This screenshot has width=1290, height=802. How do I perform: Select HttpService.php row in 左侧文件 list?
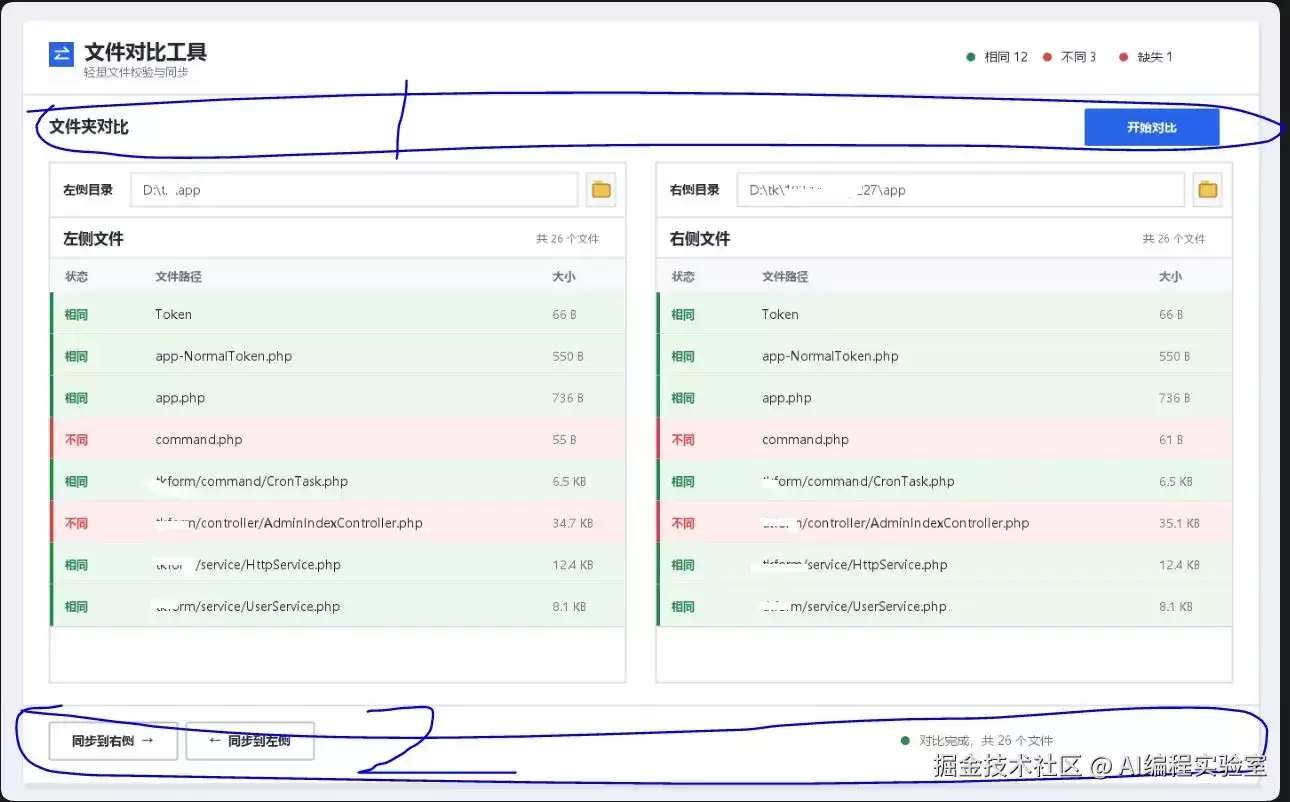coord(338,565)
